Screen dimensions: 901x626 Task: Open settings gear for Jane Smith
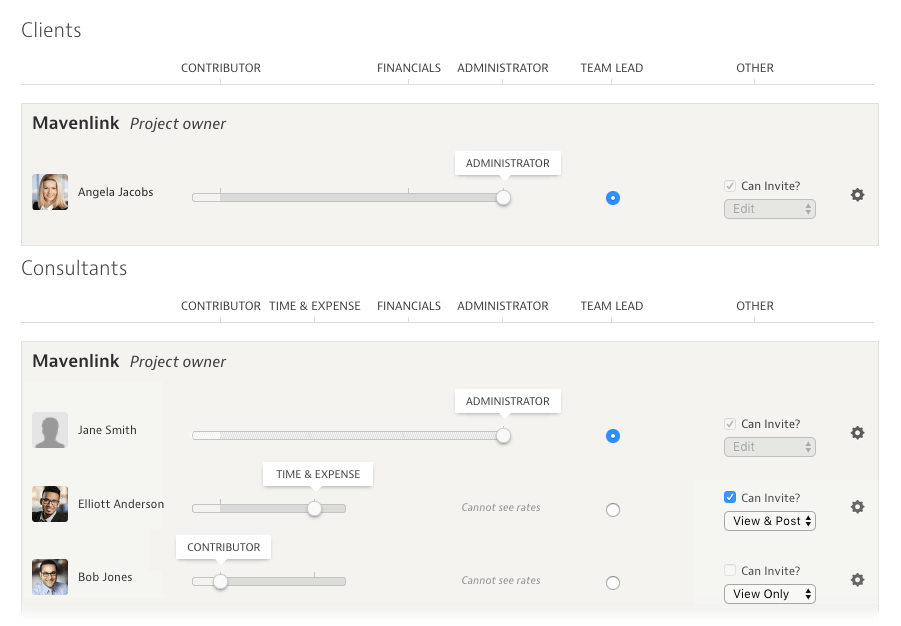tap(857, 433)
